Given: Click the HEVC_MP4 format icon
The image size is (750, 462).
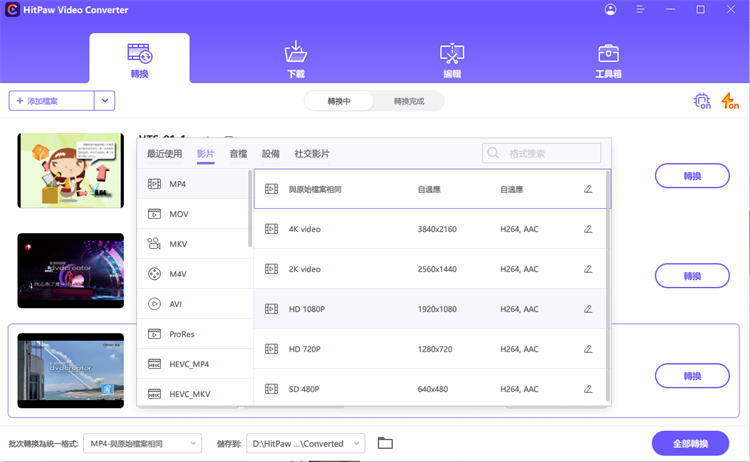Looking at the screenshot, I should click(154, 364).
